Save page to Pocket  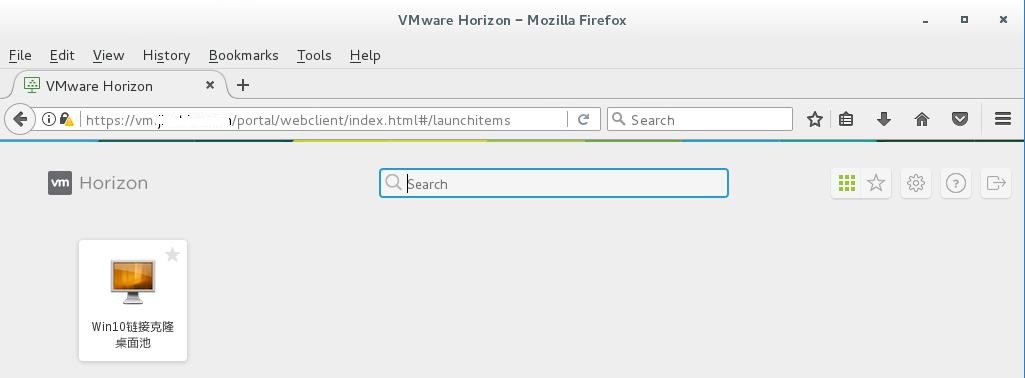point(960,119)
